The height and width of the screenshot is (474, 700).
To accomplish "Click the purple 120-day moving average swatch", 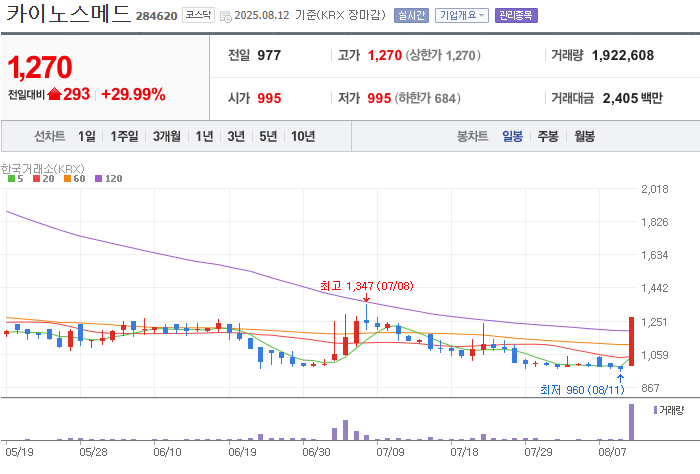I will point(99,179).
